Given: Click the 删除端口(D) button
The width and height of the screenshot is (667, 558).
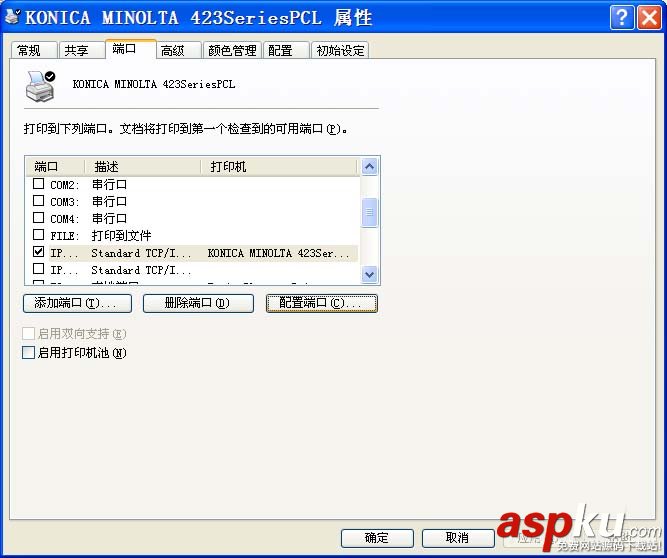Looking at the screenshot, I should [x=198, y=304].
